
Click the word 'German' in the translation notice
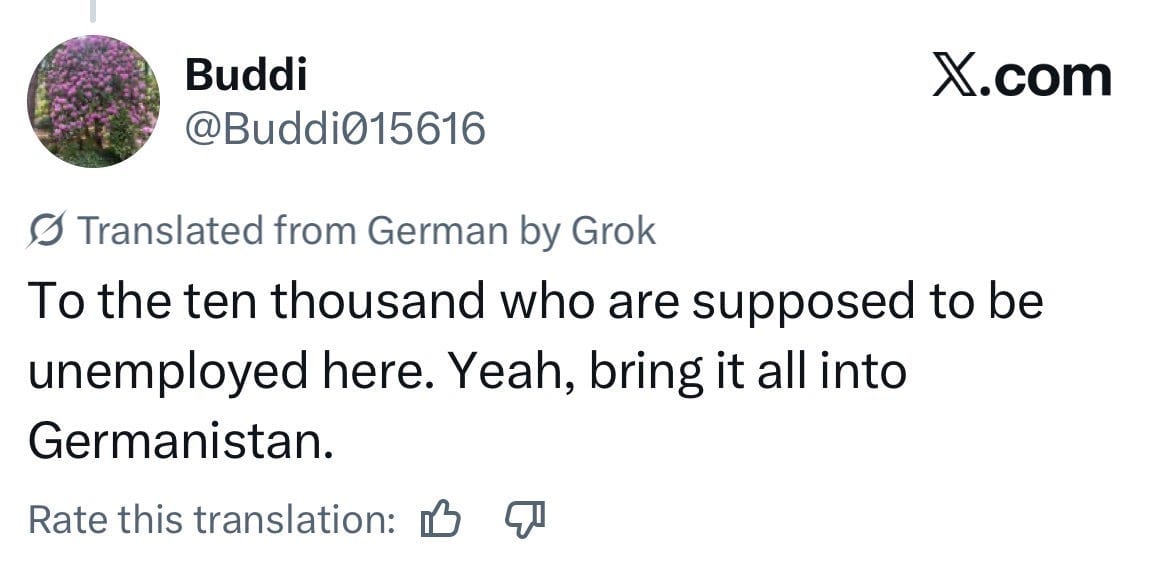coord(437,231)
